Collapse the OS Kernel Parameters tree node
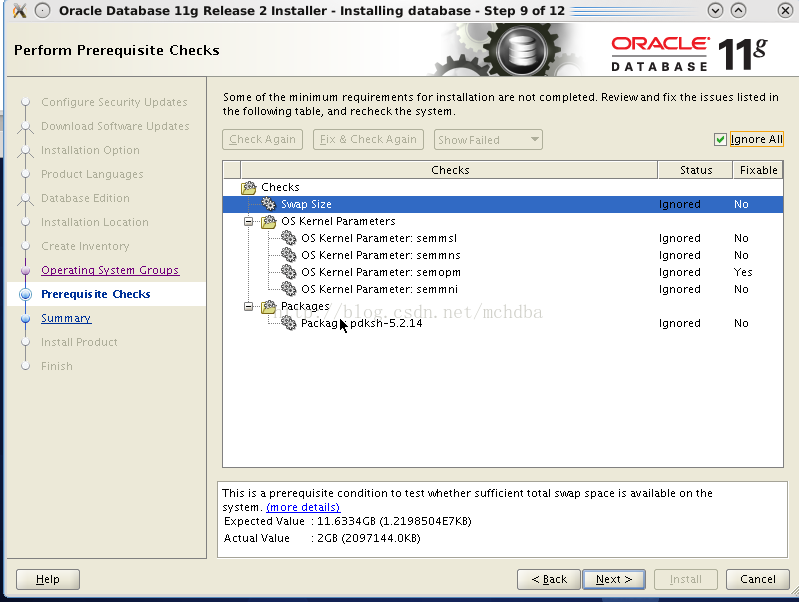The width and height of the screenshot is (799, 602). 249,221
